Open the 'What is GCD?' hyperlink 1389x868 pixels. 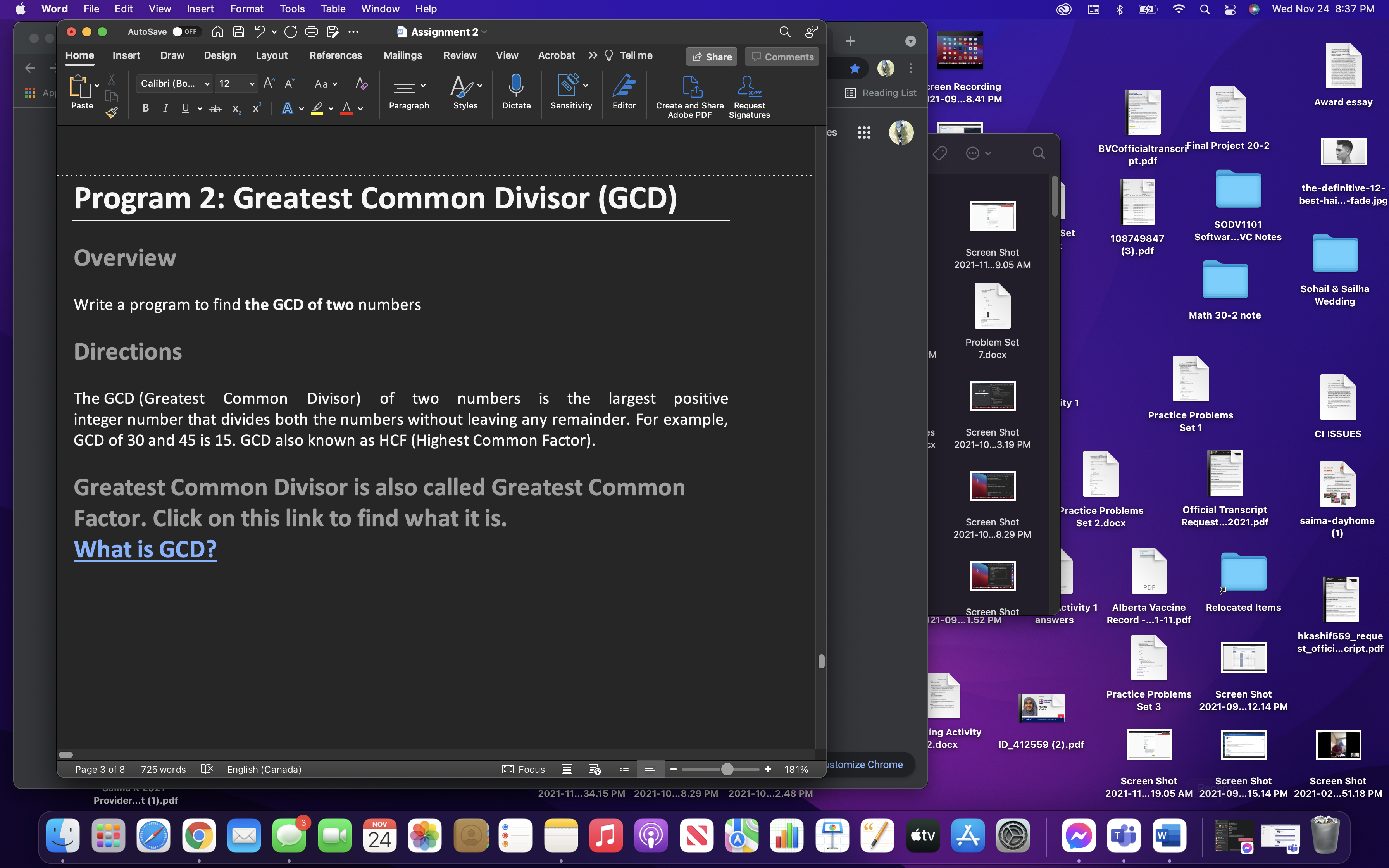[145, 549]
